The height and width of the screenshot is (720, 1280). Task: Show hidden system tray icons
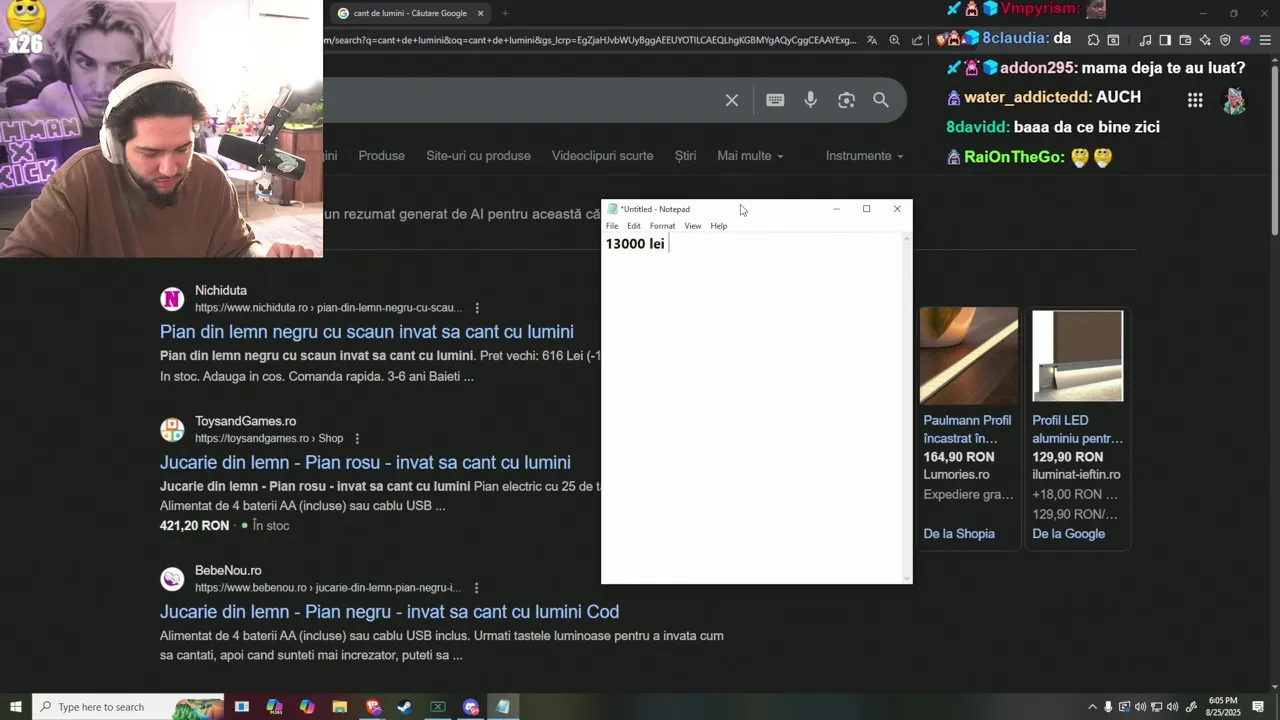[1091, 707]
